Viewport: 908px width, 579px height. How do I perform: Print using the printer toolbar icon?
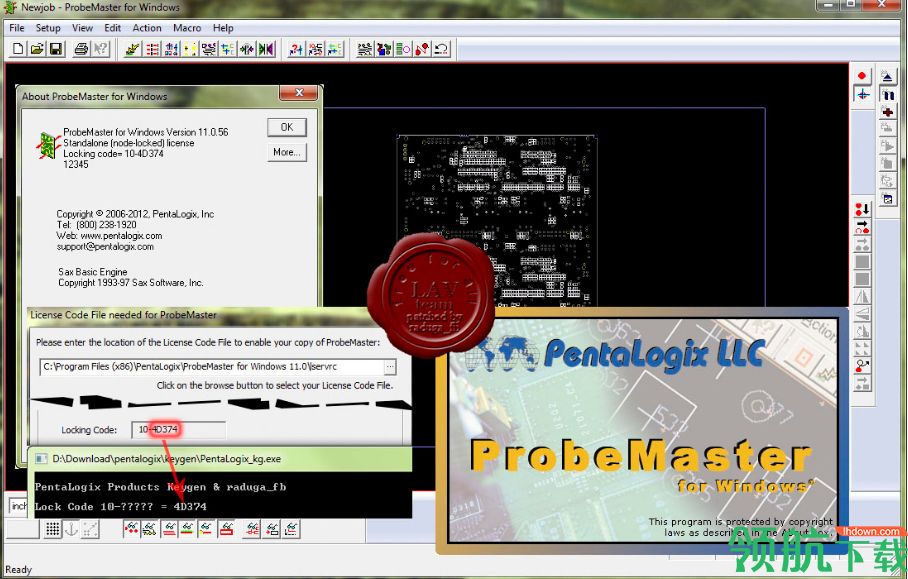click(x=82, y=49)
